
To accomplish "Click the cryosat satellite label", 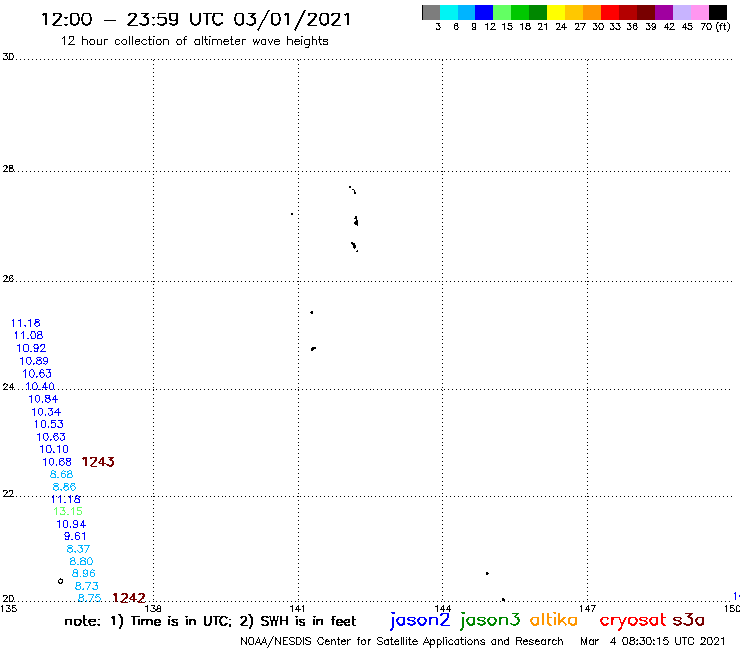I will (633, 620).
